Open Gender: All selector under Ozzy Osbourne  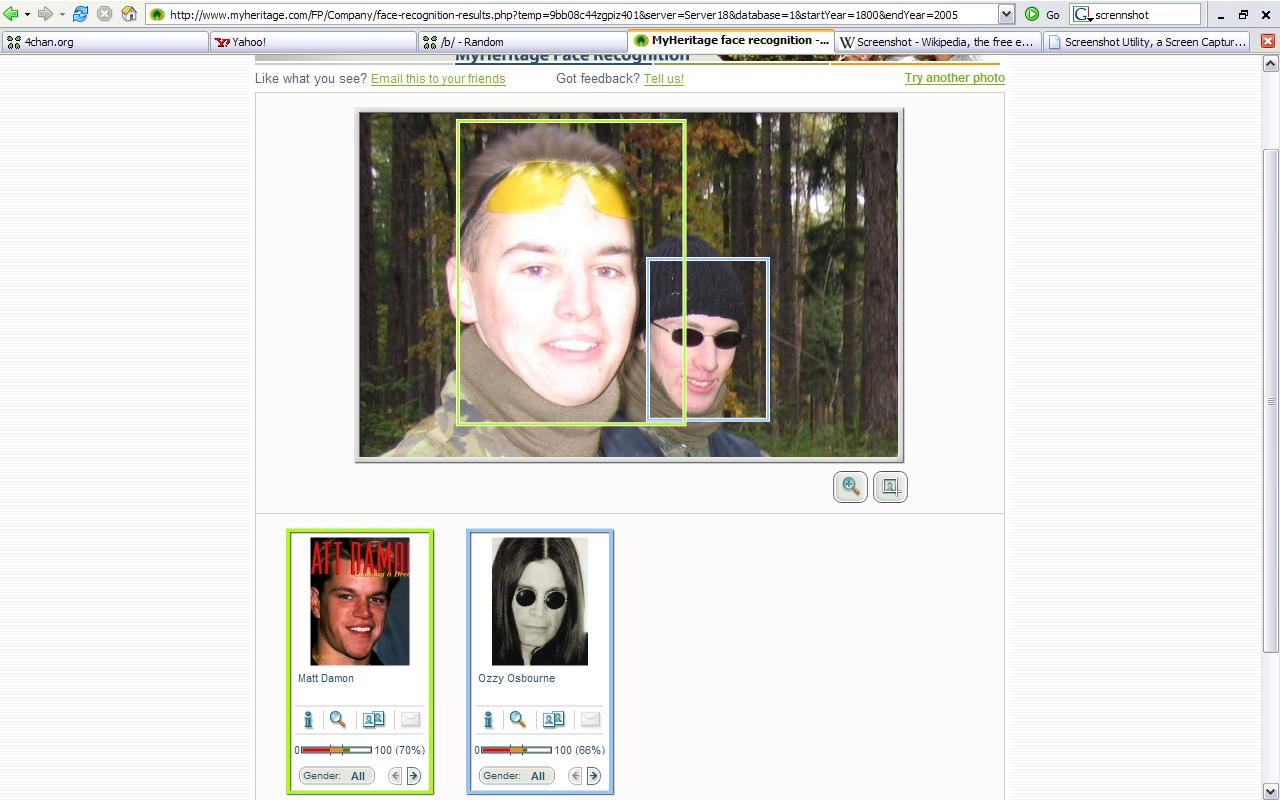[x=516, y=776]
